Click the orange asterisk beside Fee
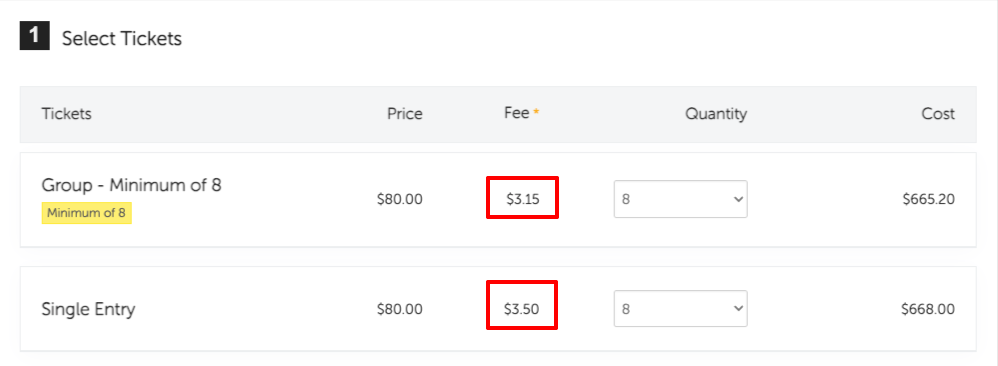 (x=537, y=111)
